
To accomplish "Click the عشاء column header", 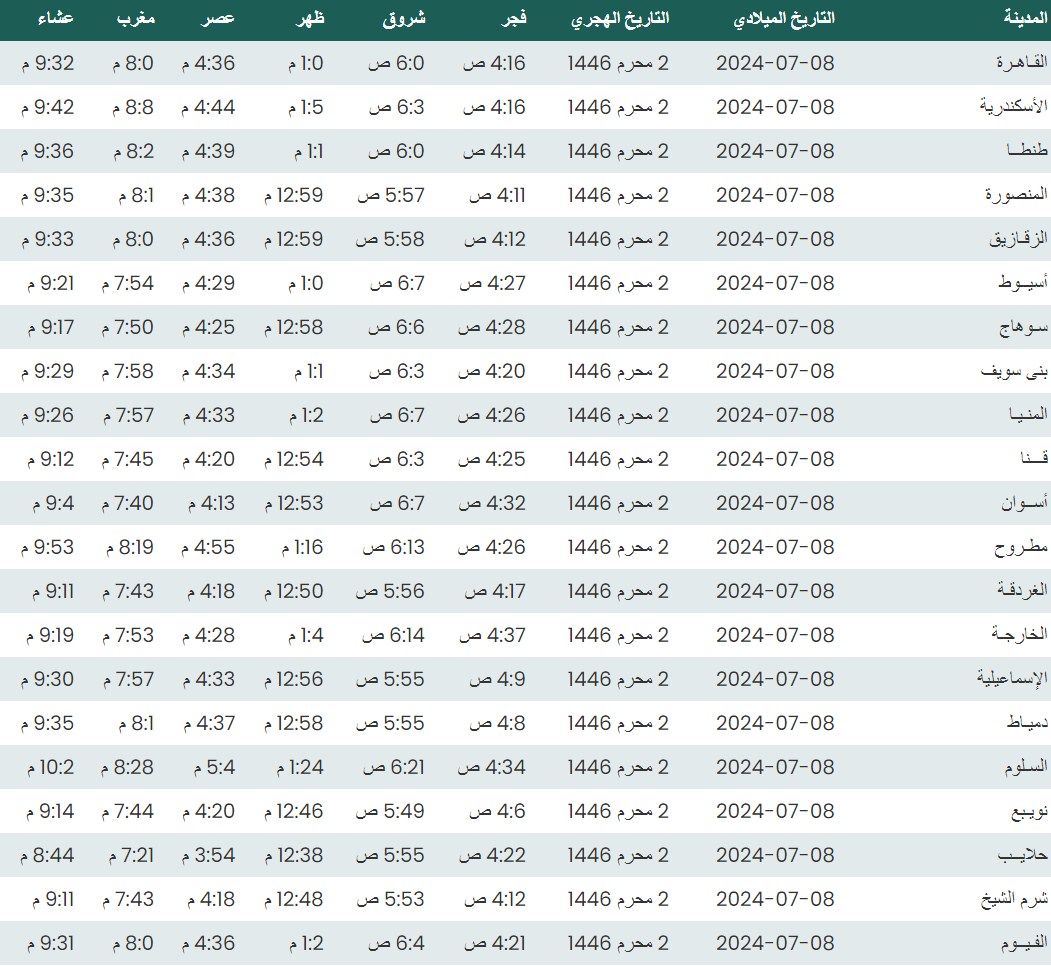I will (55, 19).
